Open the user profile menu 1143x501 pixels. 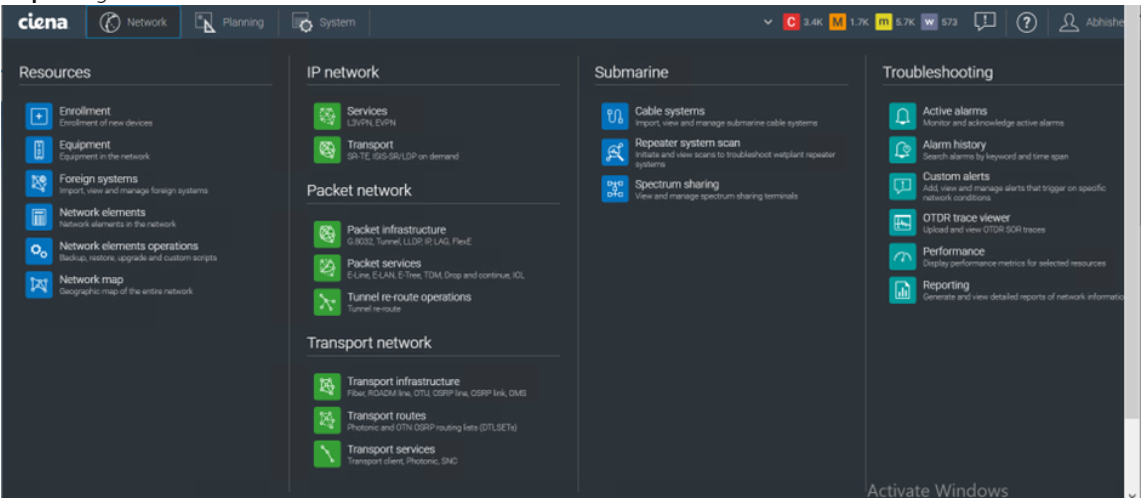click(1092, 23)
